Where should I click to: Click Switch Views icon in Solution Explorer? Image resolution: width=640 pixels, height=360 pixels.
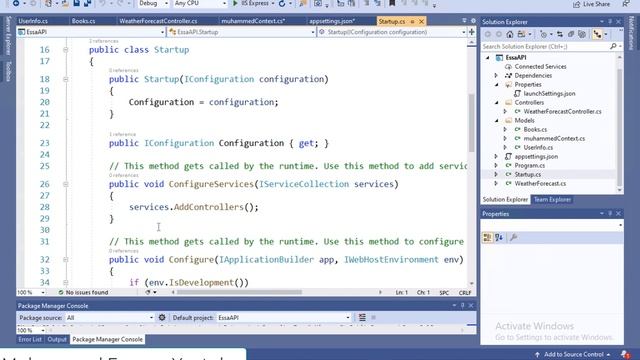point(521,34)
